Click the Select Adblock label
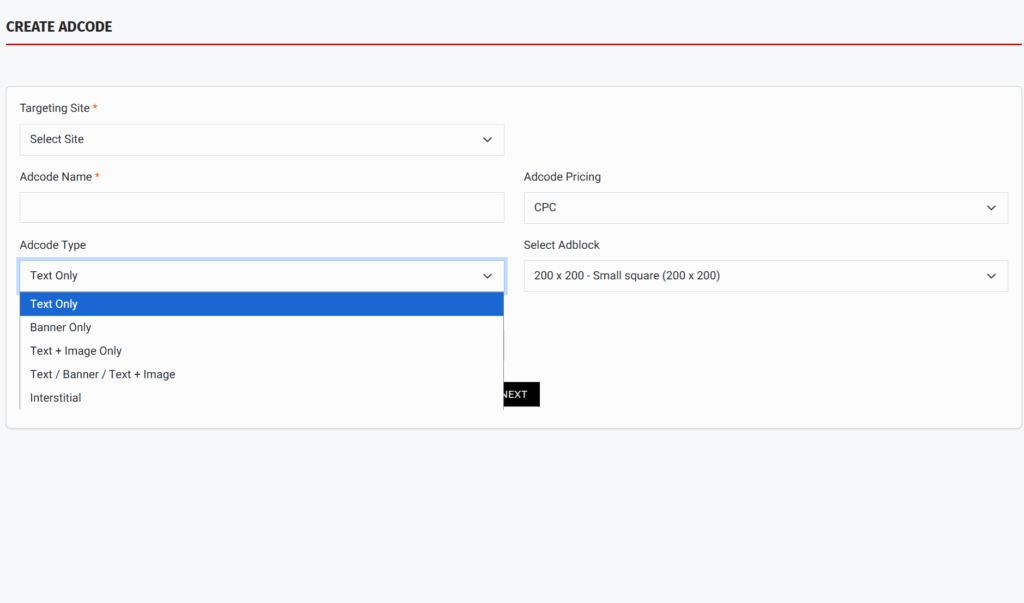This screenshot has height=603, width=1024. [x=561, y=245]
